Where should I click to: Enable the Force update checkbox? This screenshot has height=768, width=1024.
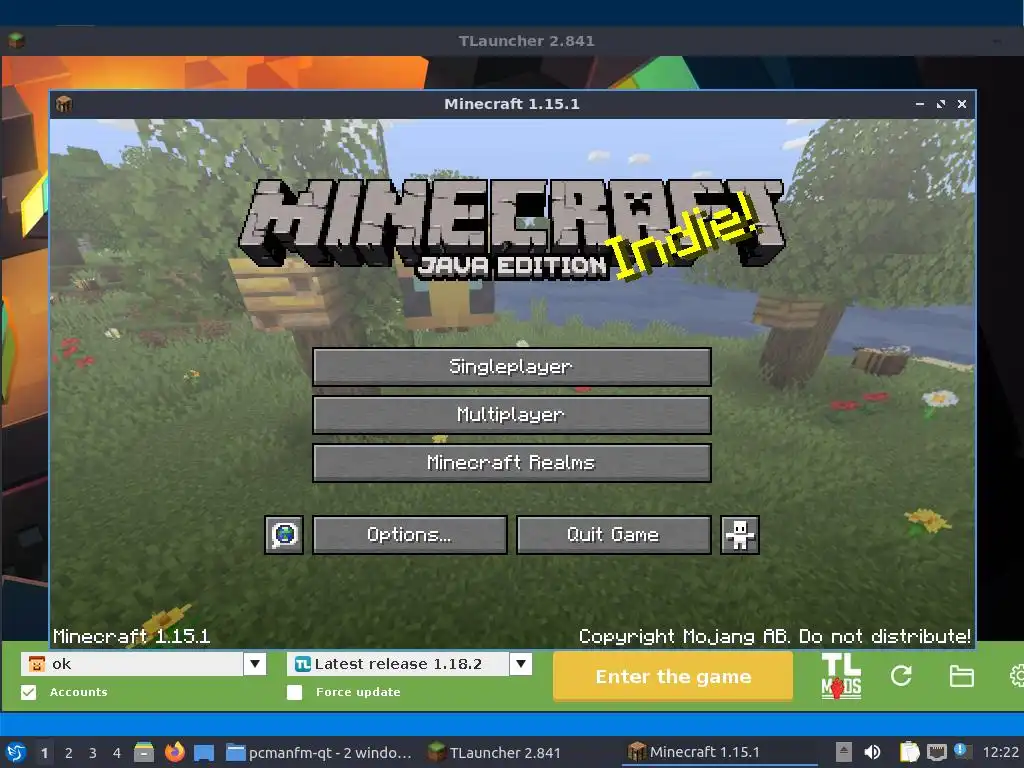click(x=295, y=692)
